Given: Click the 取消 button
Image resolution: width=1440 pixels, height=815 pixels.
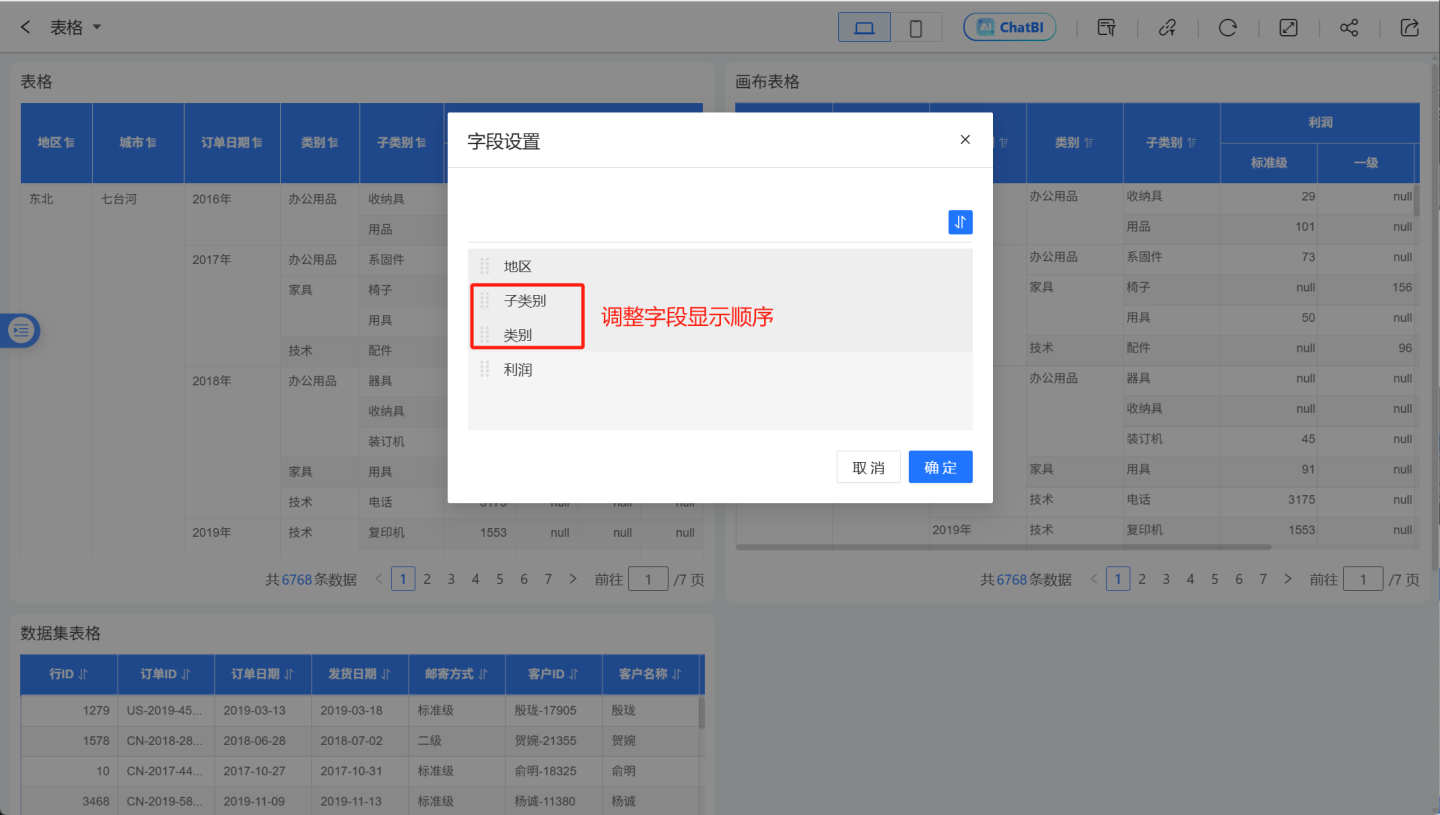Looking at the screenshot, I should point(868,467).
